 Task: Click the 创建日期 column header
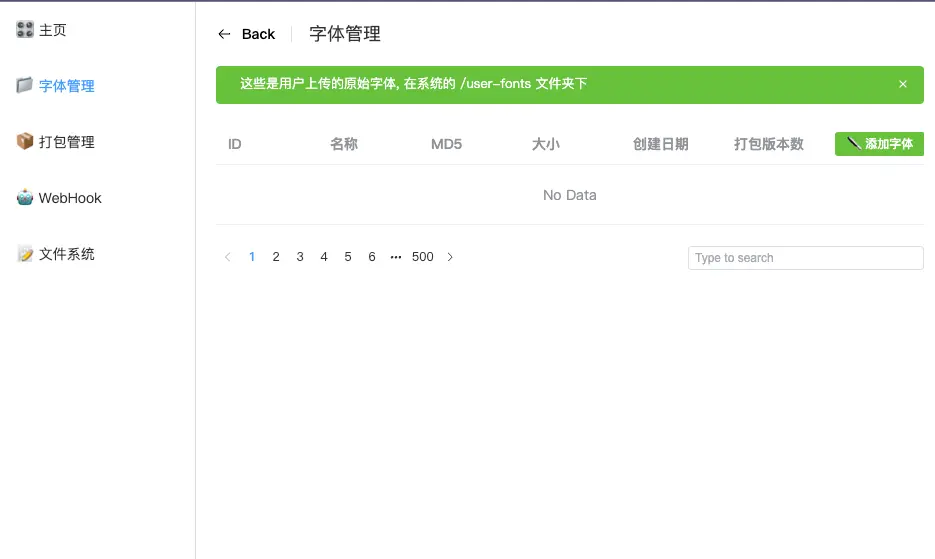click(660, 144)
